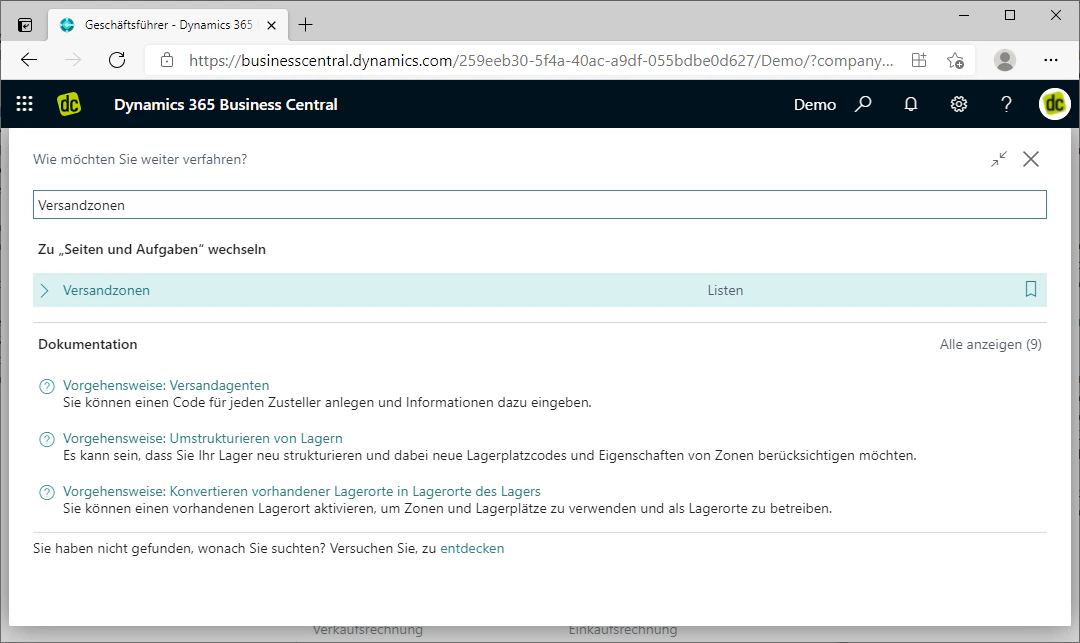Viewport: 1080px width, 643px height.
Task: Collapse the search dialog with shrink arrows
Action: tap(999, 159)
